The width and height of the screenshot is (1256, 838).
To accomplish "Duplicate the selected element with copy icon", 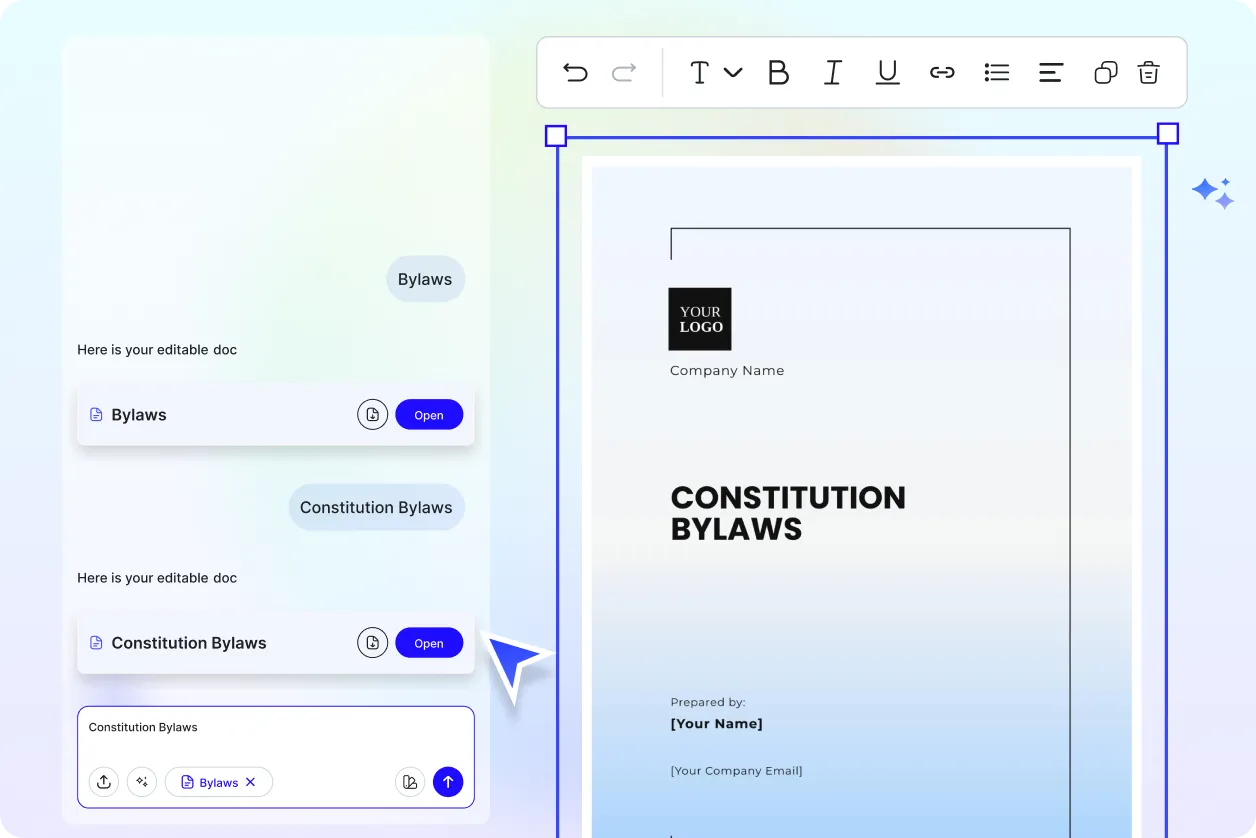I will pyautogui.click(x=1105, y=72).
